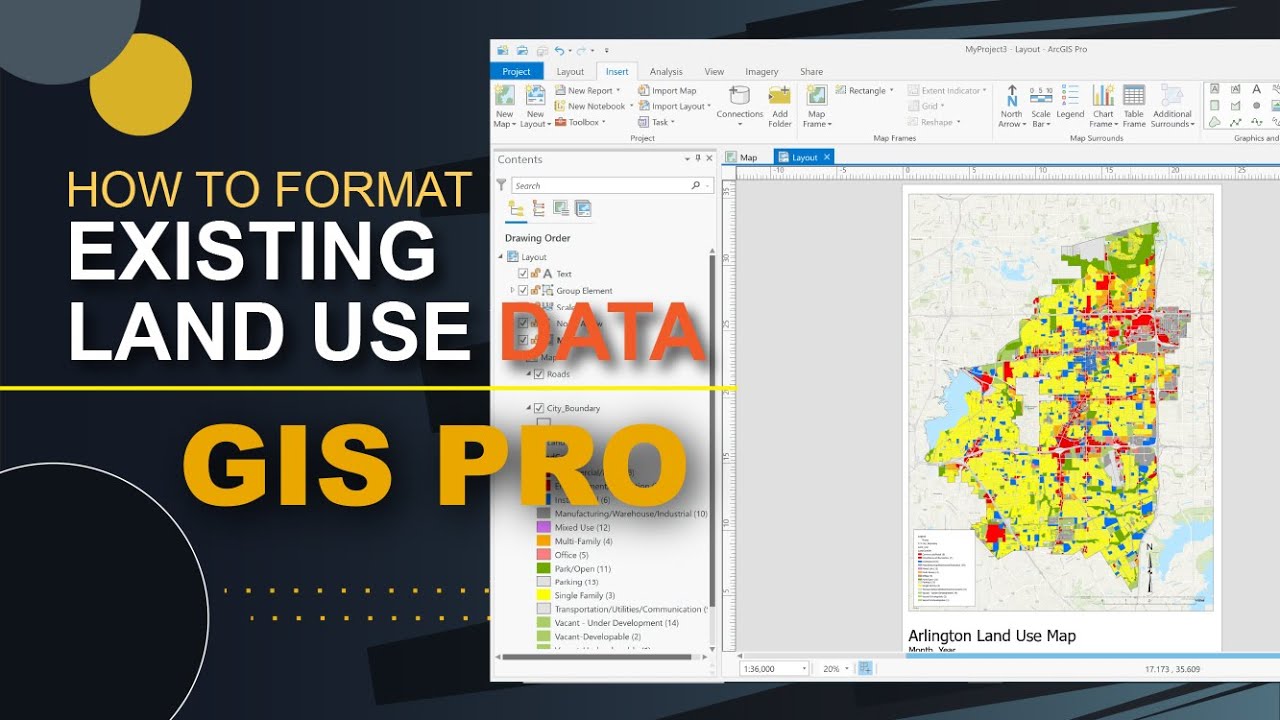This screenshot has width=1280, height=720.
Task: Switch to the Layout ribbon tab
Action: click(x=570, y=72)
